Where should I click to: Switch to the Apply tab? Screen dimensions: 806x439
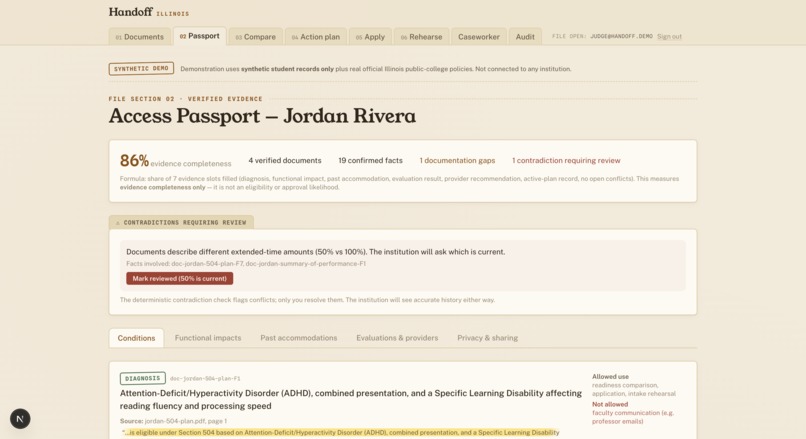(x=370, y=36)
